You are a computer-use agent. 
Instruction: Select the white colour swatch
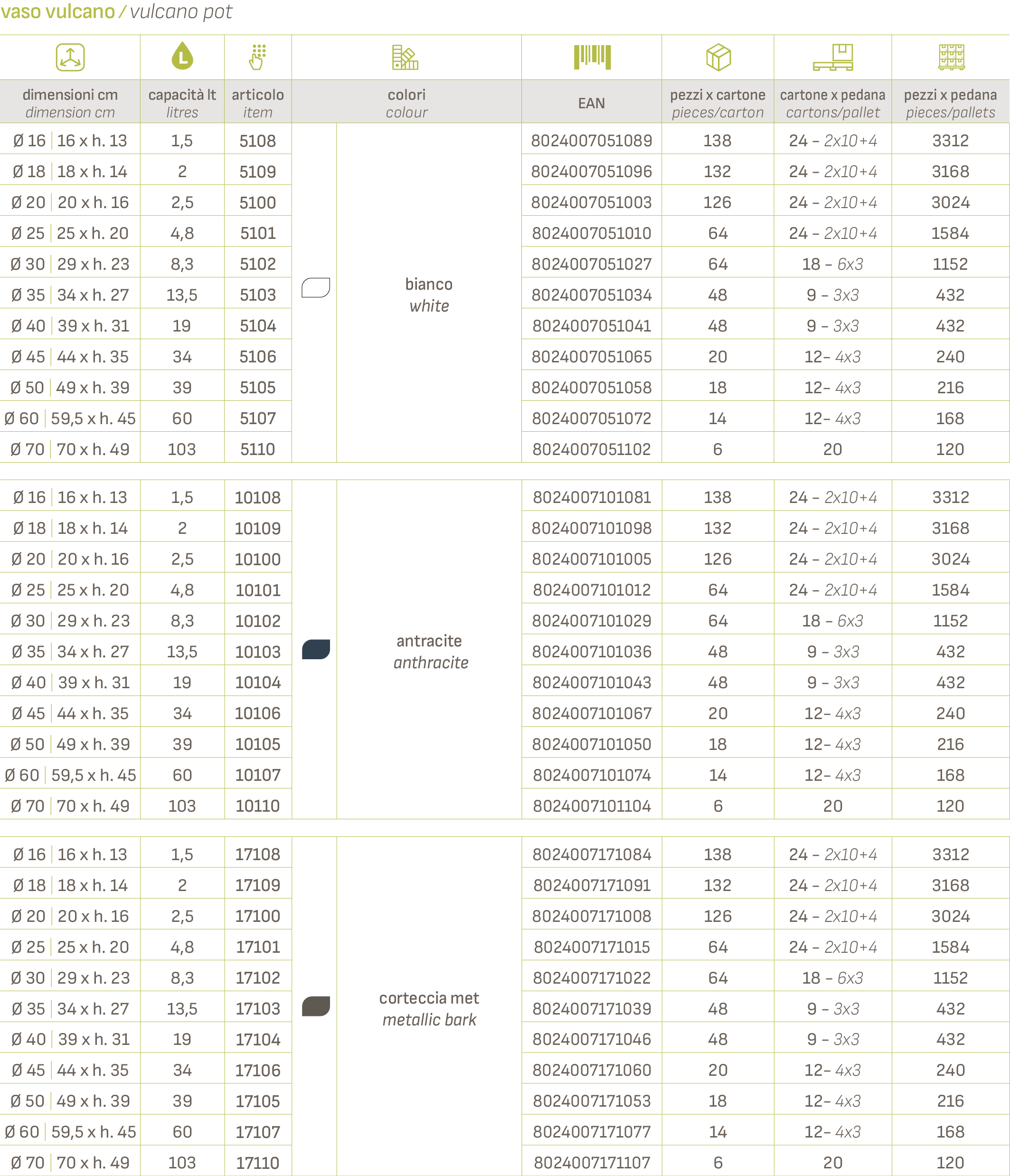315,288
